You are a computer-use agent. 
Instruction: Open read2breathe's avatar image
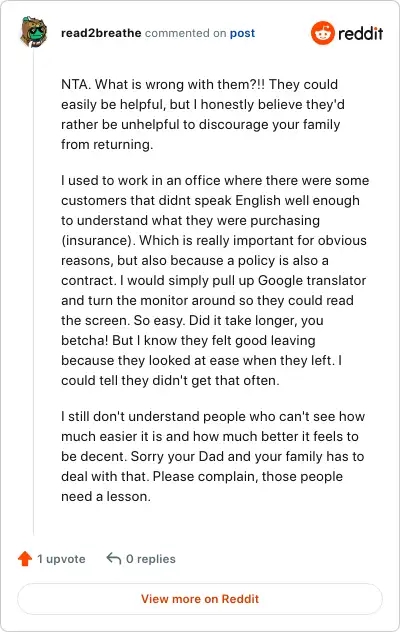(x=34, y=32)
